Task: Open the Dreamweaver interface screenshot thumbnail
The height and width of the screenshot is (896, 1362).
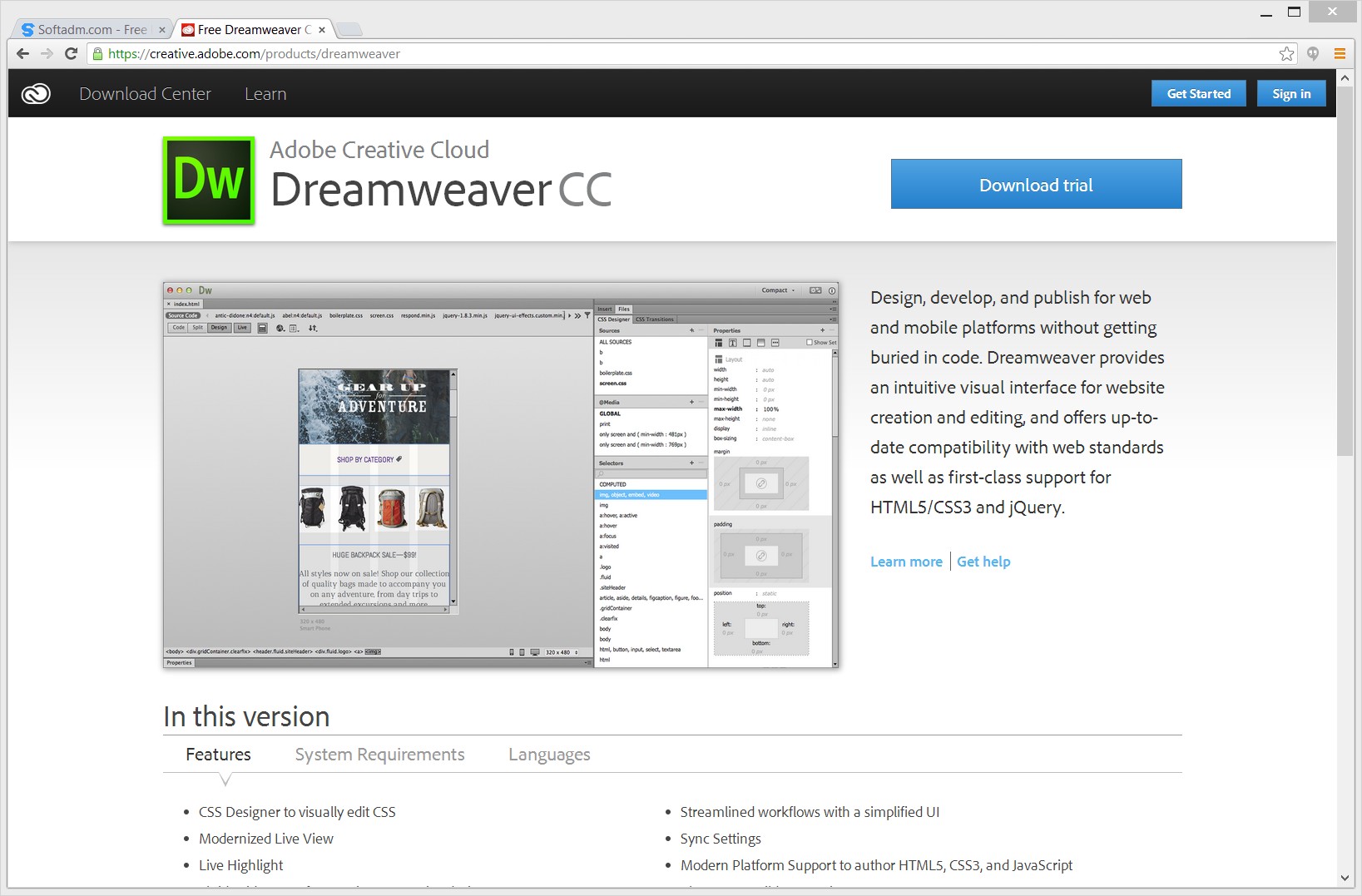Action: (x=501, y=474)
